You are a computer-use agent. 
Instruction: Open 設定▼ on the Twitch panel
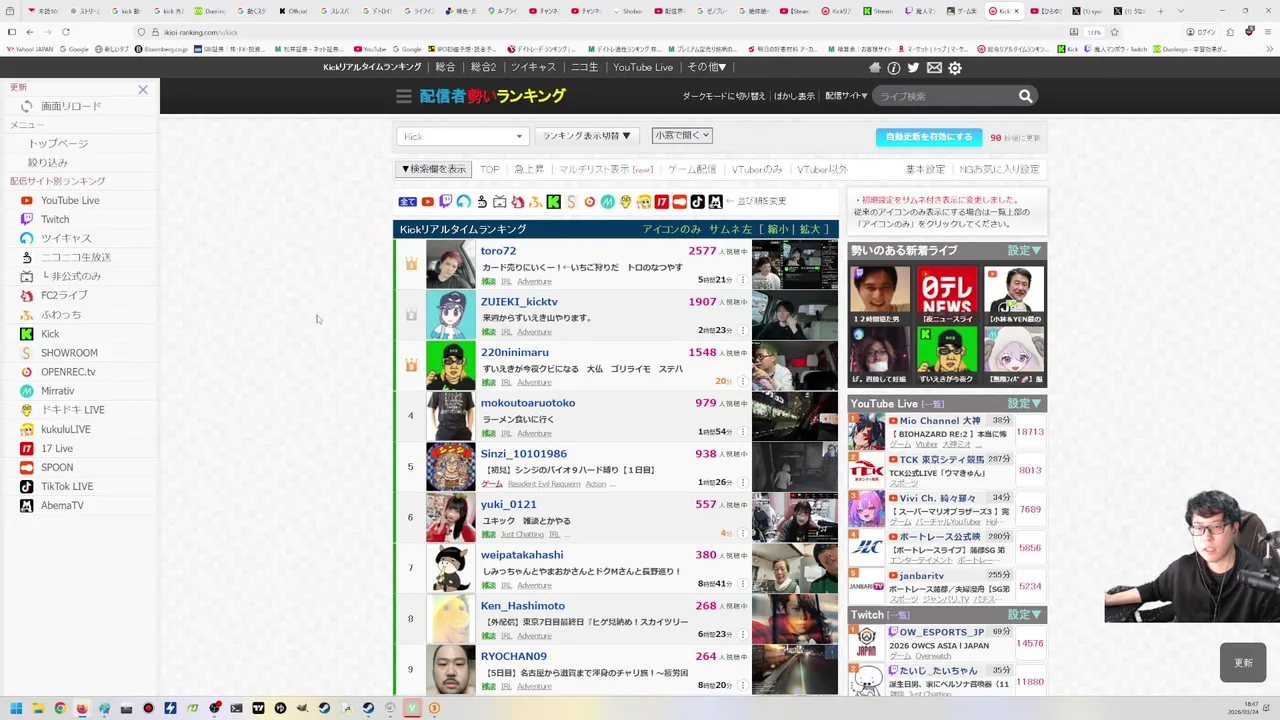pyautogui.click(x=1025, y=615)
